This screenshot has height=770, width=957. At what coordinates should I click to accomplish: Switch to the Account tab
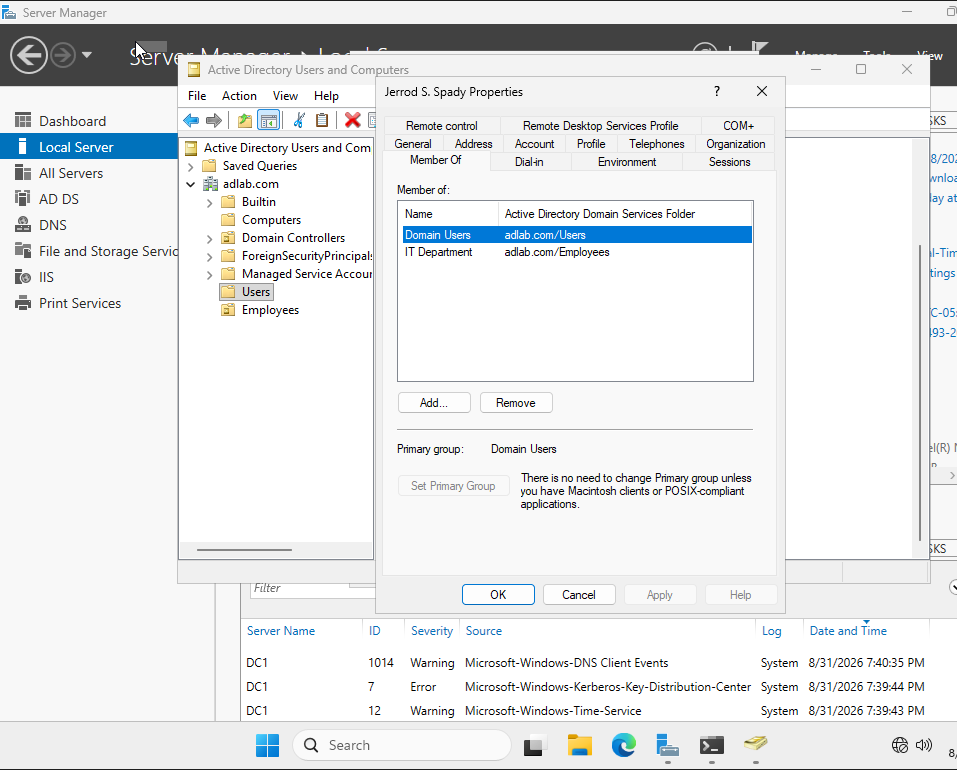(535, 144)
